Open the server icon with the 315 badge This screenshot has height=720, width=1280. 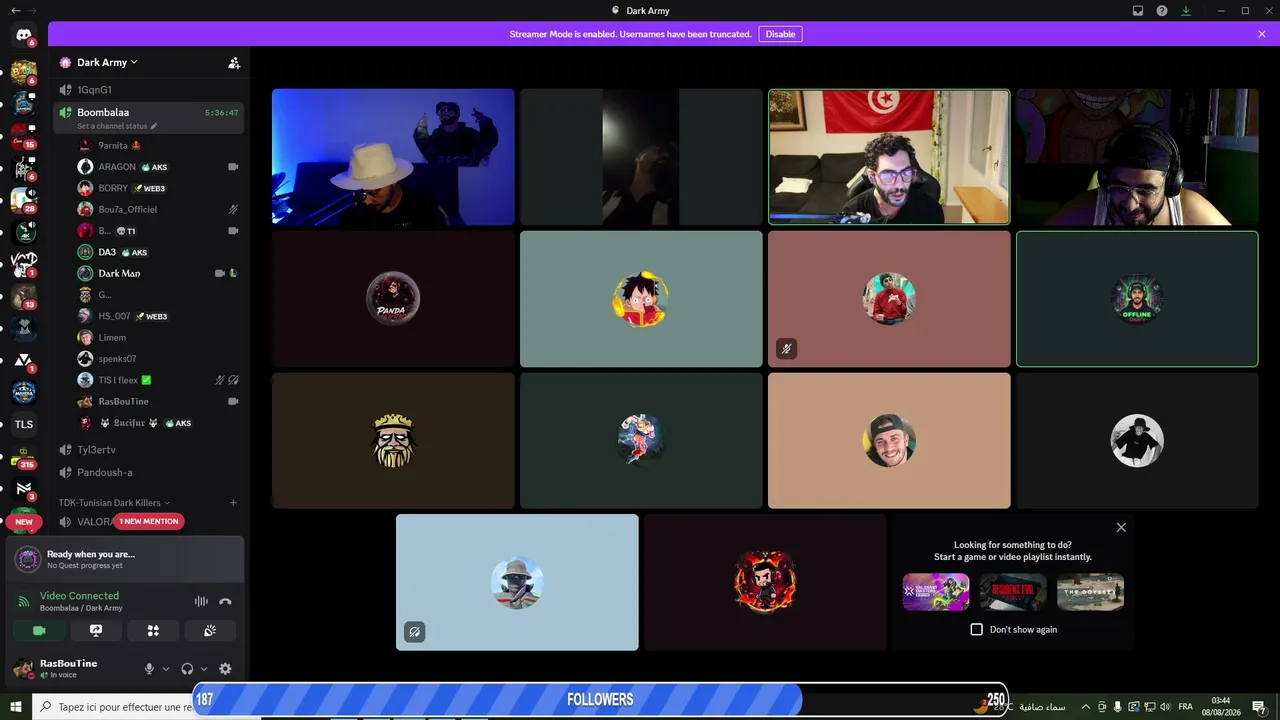click(x=24, y=457)
